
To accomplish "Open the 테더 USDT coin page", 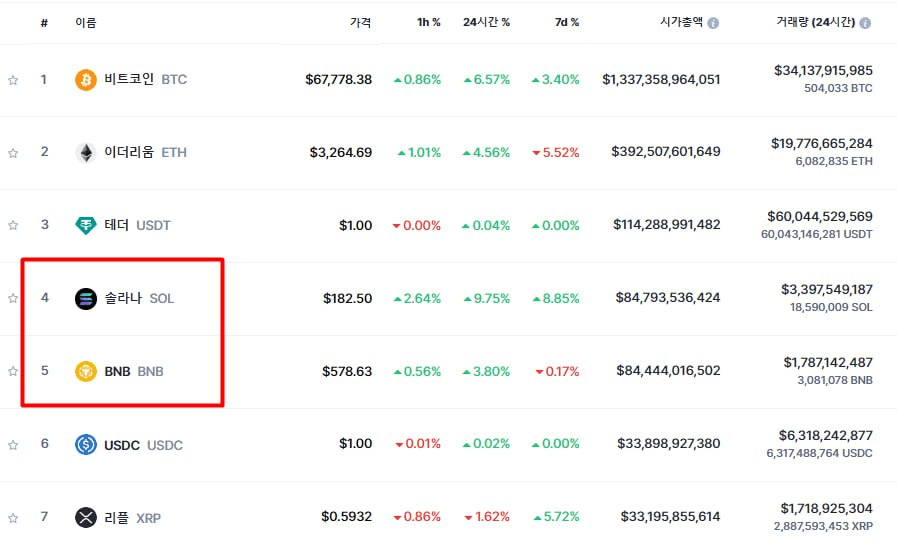I will (137, 225).
